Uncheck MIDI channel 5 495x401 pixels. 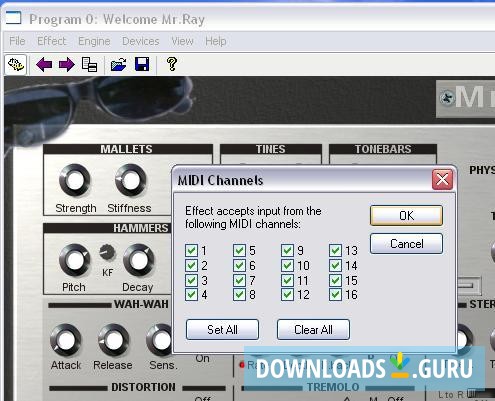(239, 250)
